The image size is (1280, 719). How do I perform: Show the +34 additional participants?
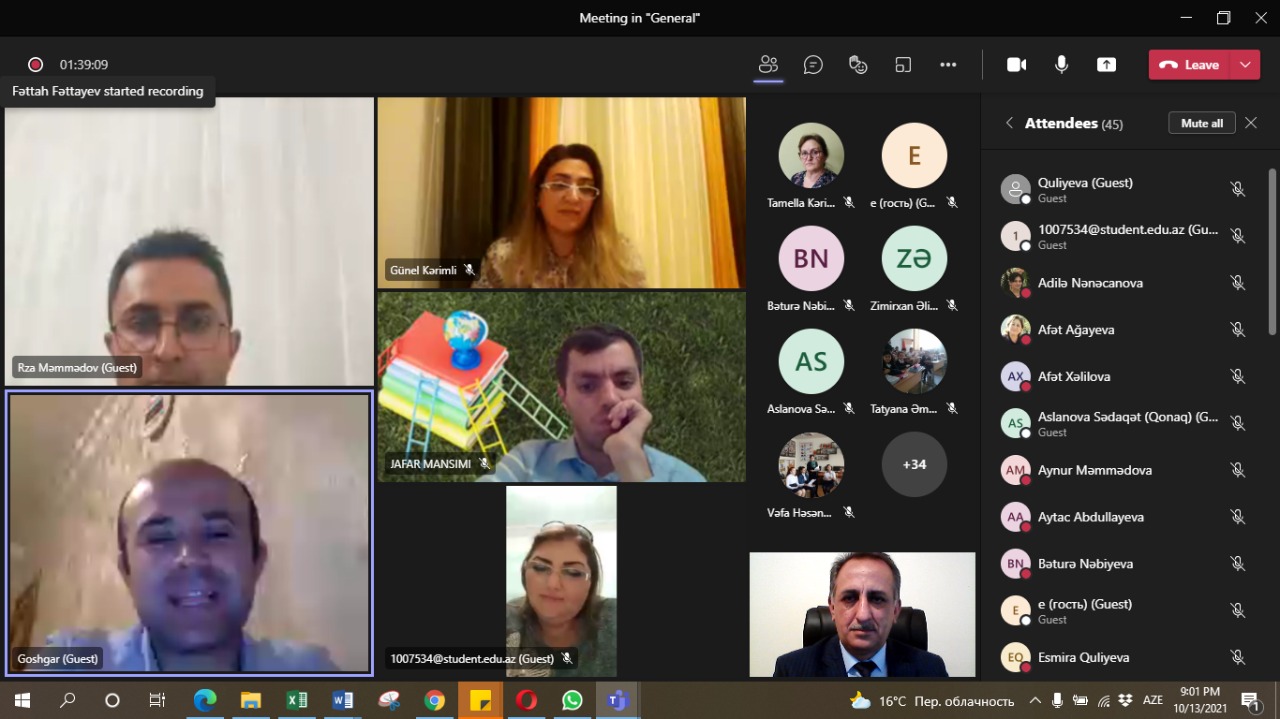(913, 464)
